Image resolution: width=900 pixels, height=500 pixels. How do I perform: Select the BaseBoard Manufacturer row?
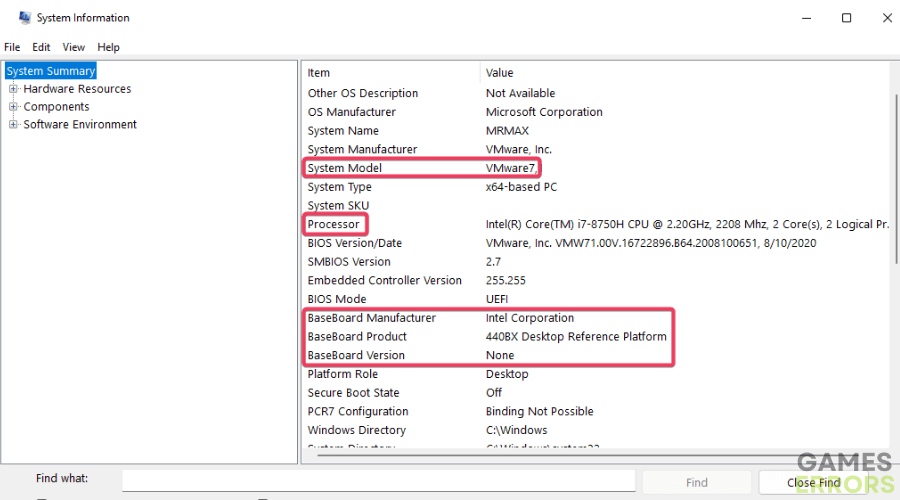pos(597,318)
